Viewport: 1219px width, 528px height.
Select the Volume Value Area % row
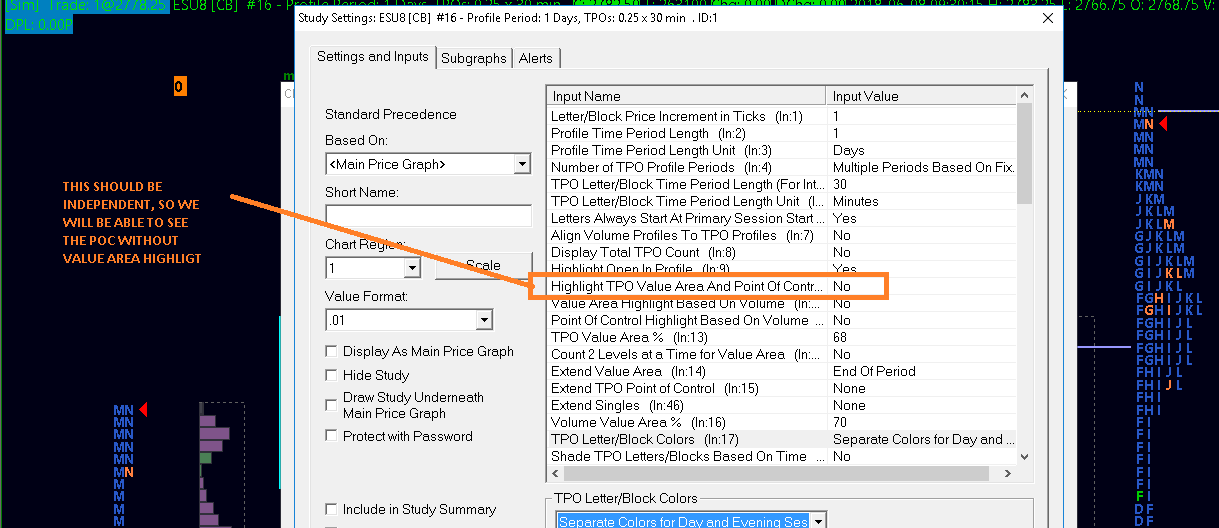click(782, 422)
